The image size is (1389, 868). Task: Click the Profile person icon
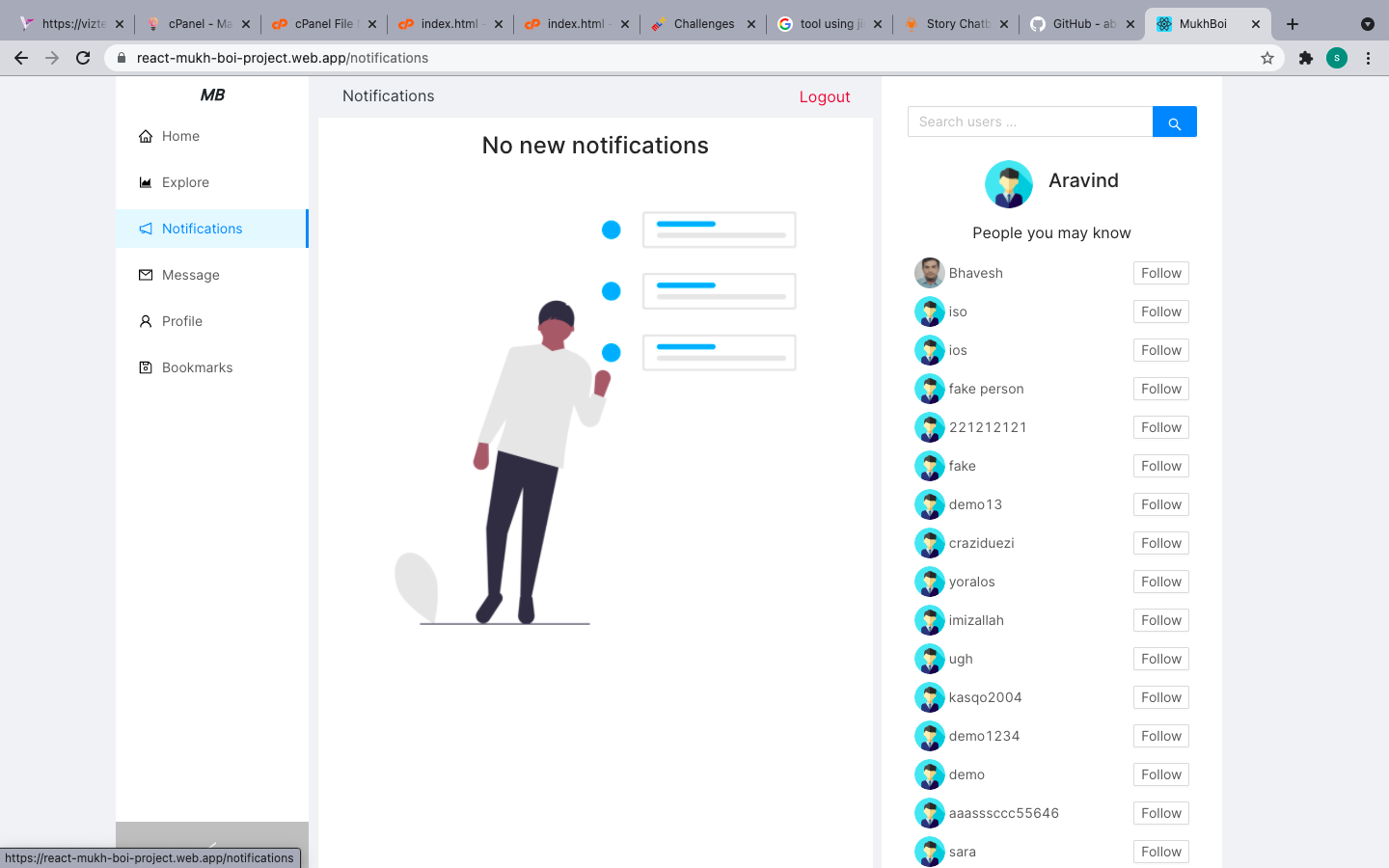click(x=146, y=321)
